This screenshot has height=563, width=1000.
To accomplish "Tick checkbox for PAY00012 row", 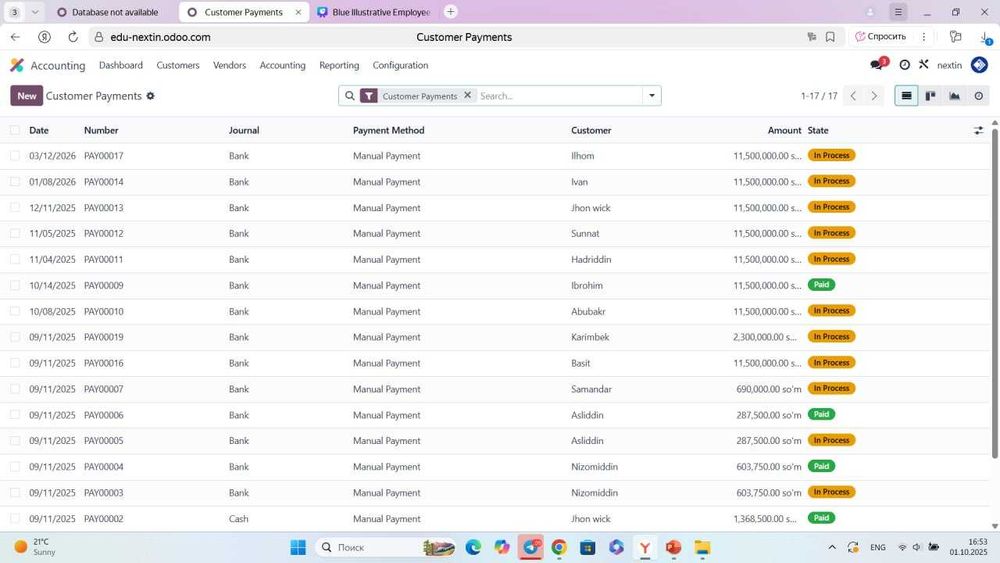I will pyautogui.click(x=15, y=233).
